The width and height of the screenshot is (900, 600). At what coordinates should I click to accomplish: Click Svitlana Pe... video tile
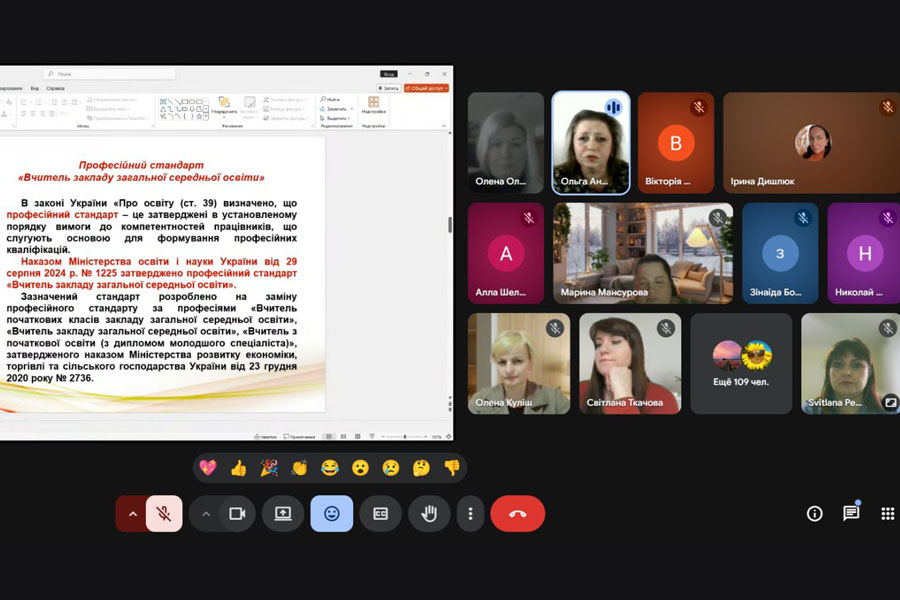pos(851,363)
